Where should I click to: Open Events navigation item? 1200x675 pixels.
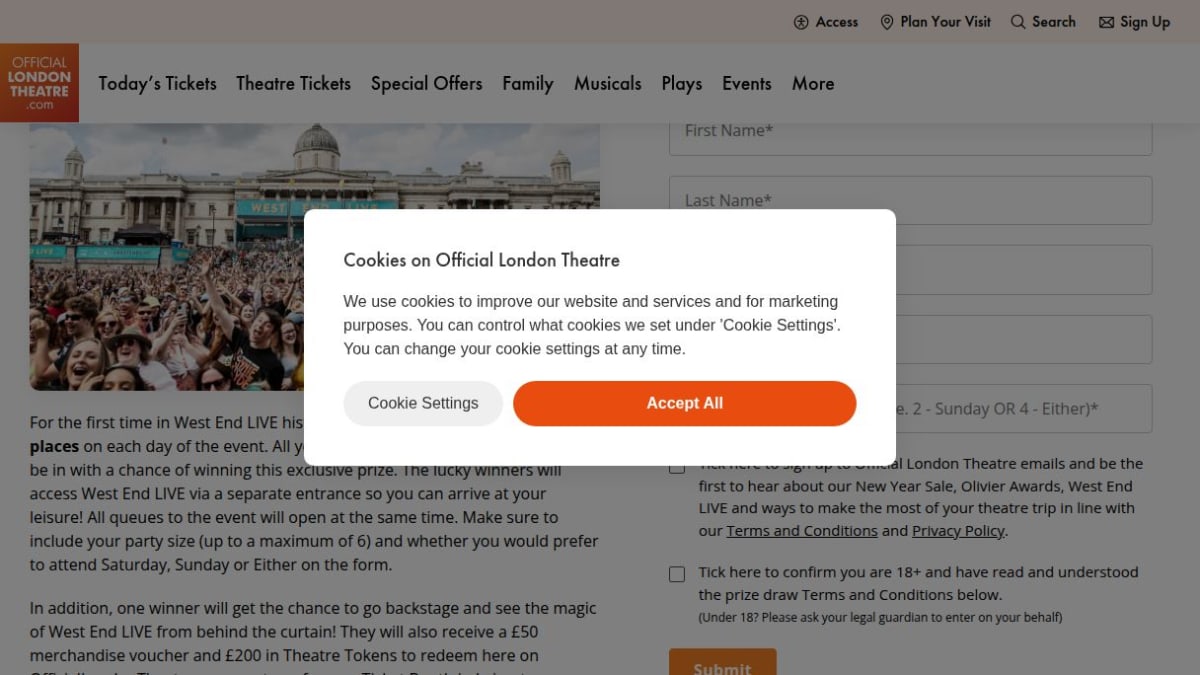(x=746, y=84)
